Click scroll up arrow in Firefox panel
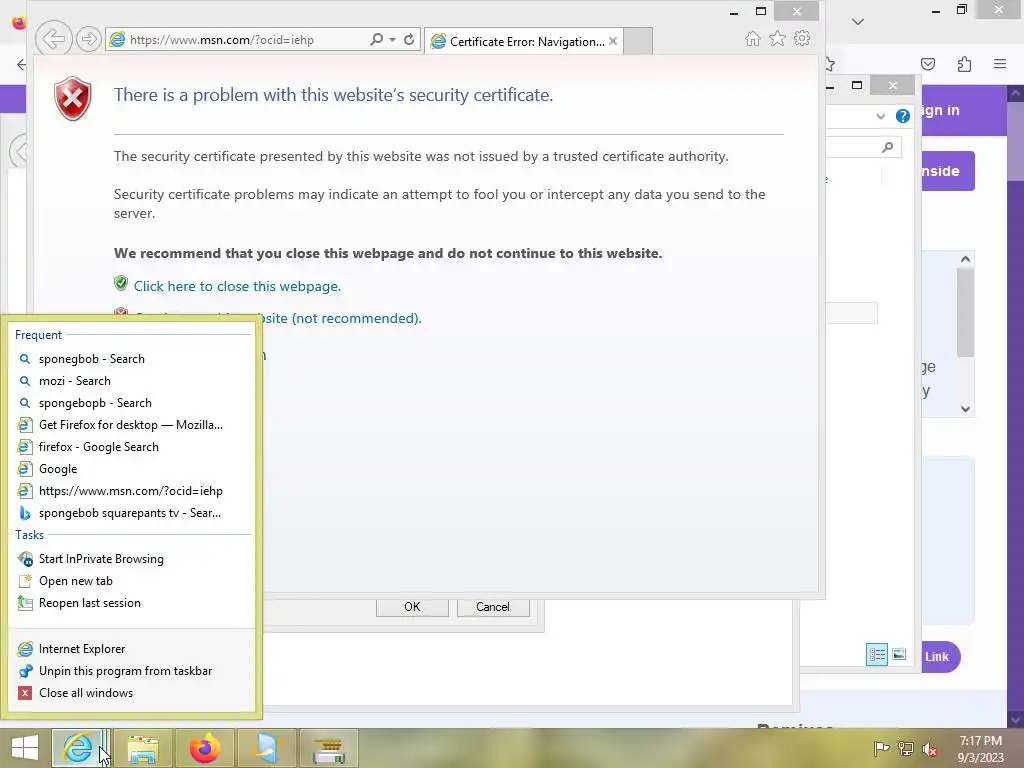This screenshot has height=768, width=1024. click(965, 259)
